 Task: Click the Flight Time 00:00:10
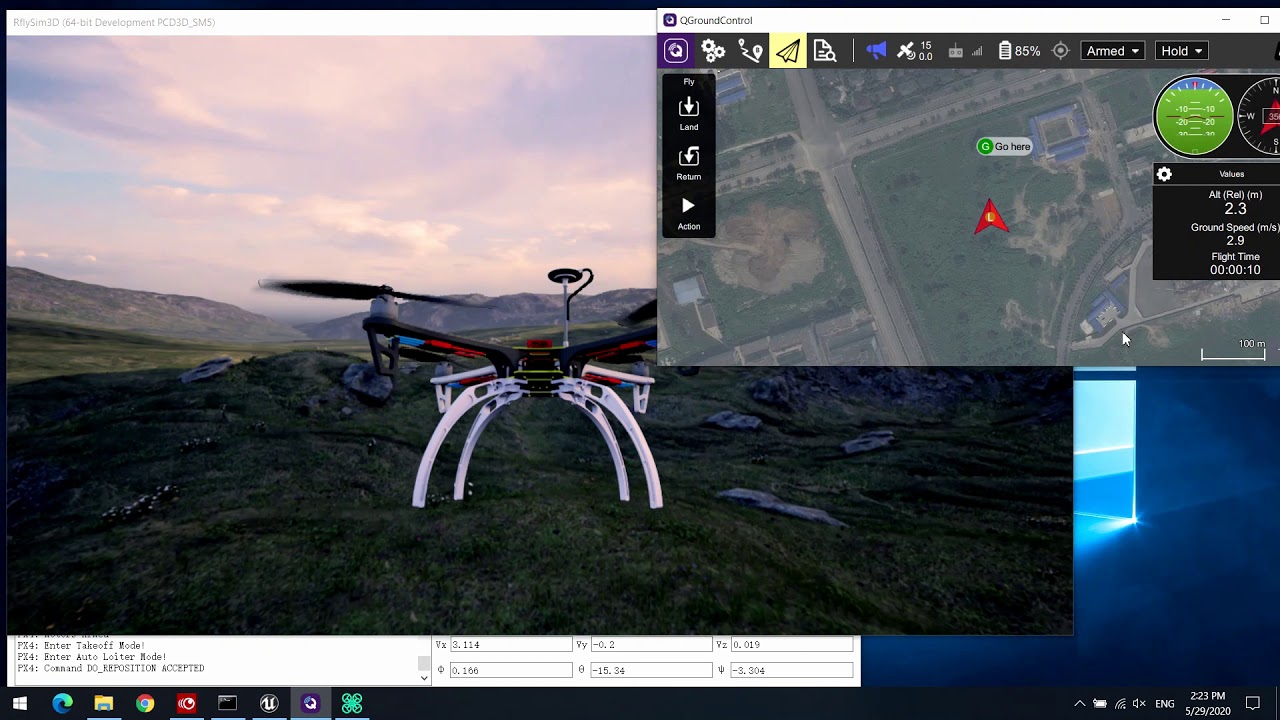tap(1235, 270)
